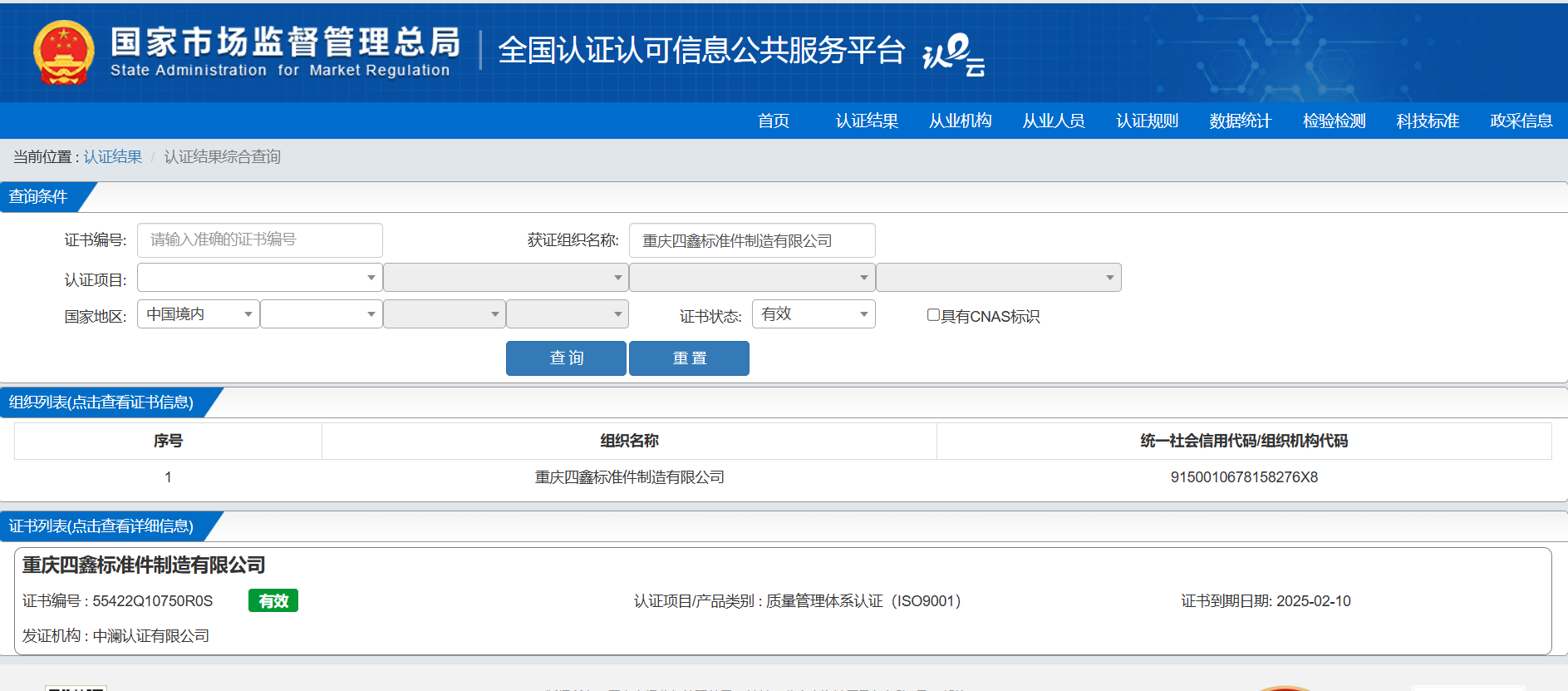The height and width of the screenshot is (691, 1568).
Task: Open the 认证结果 navigation menu
Action: [x=867, y=121]
